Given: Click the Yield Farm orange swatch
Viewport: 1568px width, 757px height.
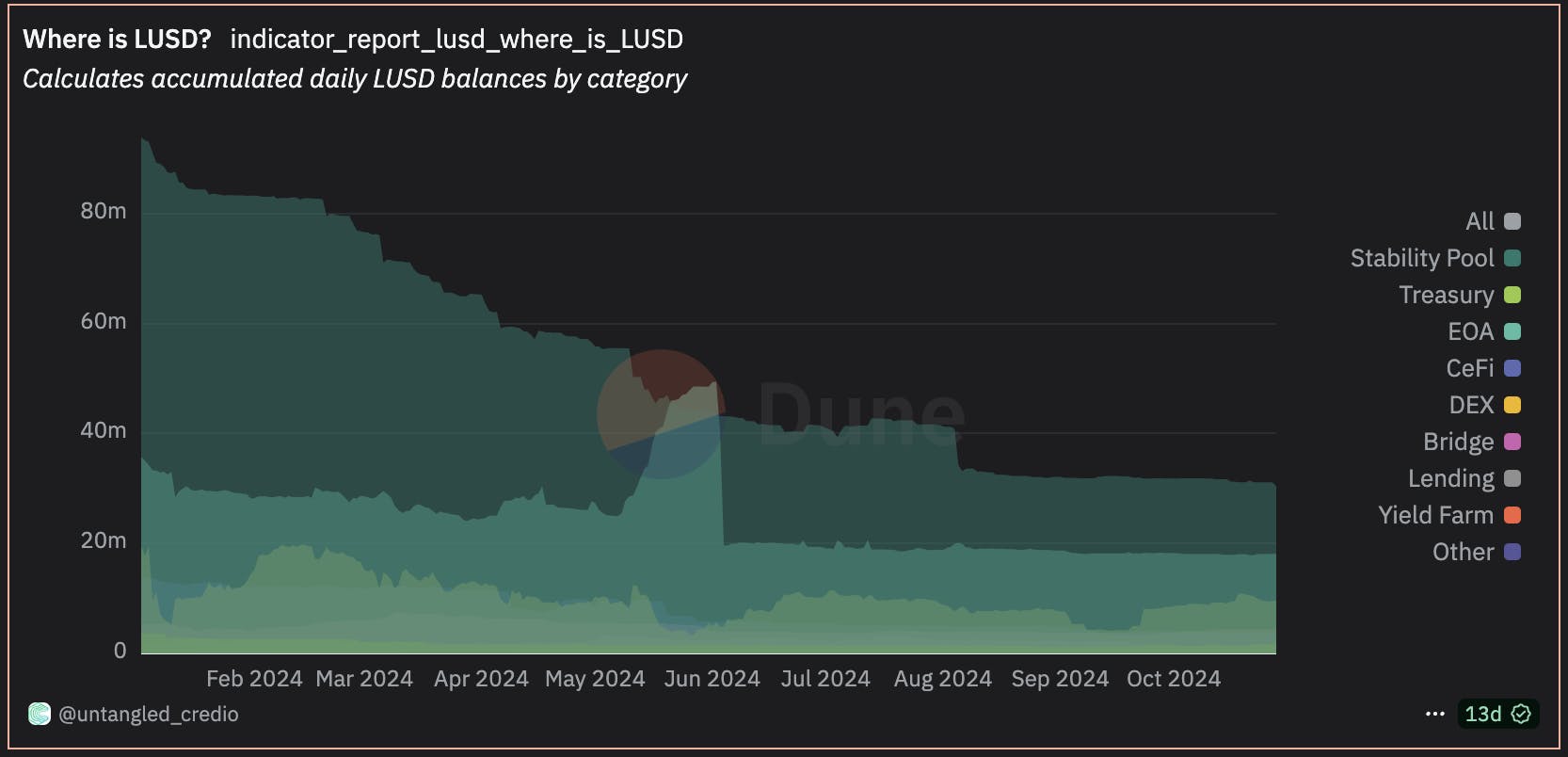Looking at the screenshot, I should [1512, 515].
